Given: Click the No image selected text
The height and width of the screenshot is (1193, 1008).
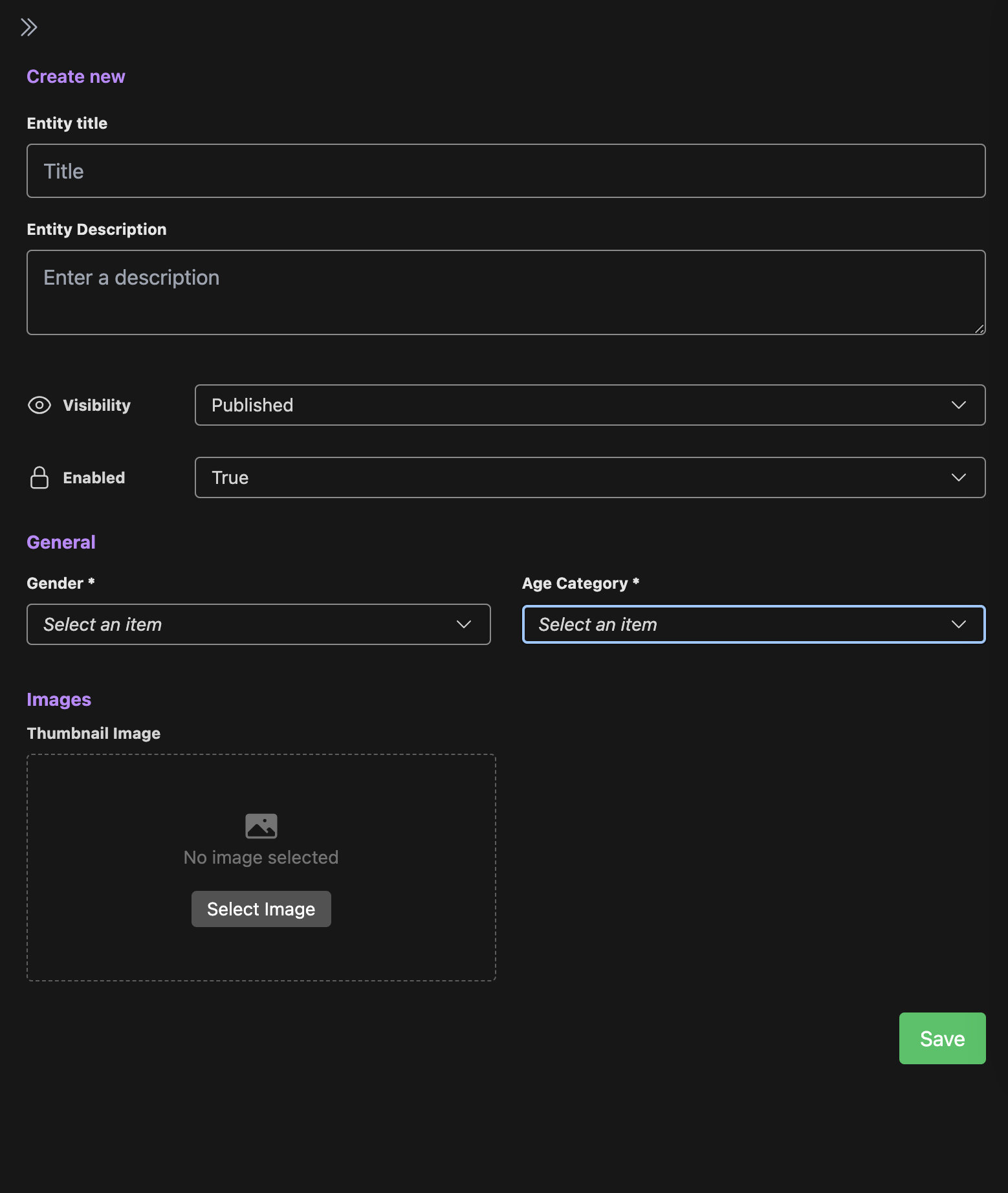Looking at the screenshot, I should point(261,857).
